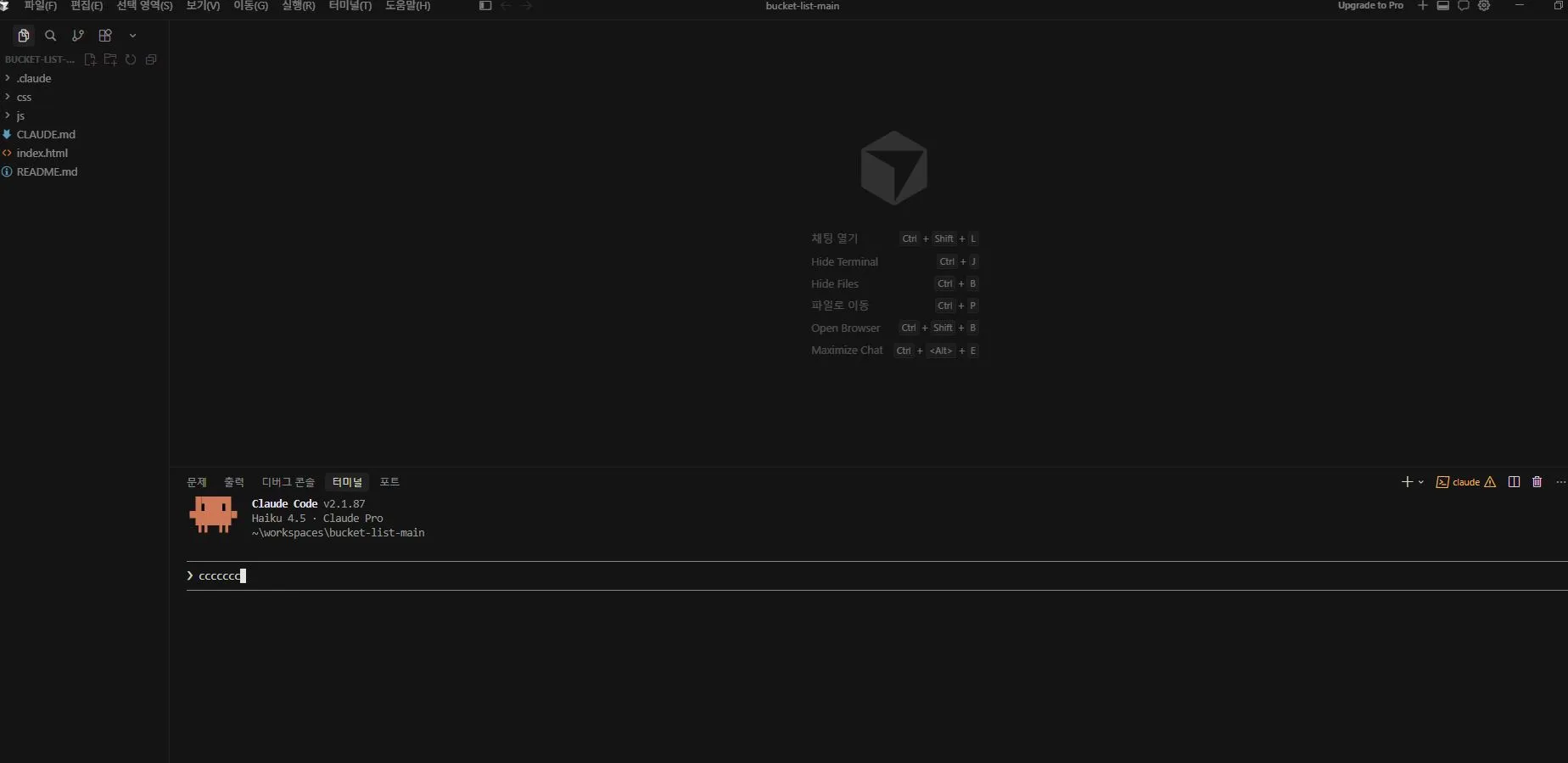Minimize the Cursor window
The height and width of the screenshot is (763, 1568).
pyautogui.click(x=1520, y=6)
